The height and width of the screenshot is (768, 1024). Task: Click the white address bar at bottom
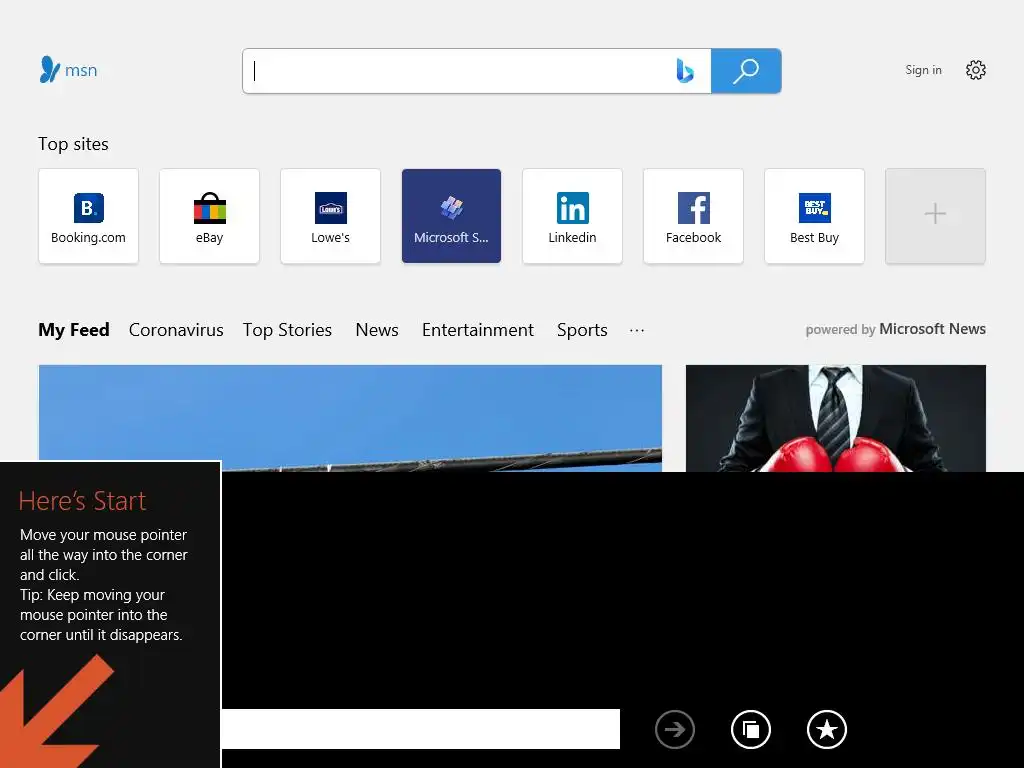point(421,729)
